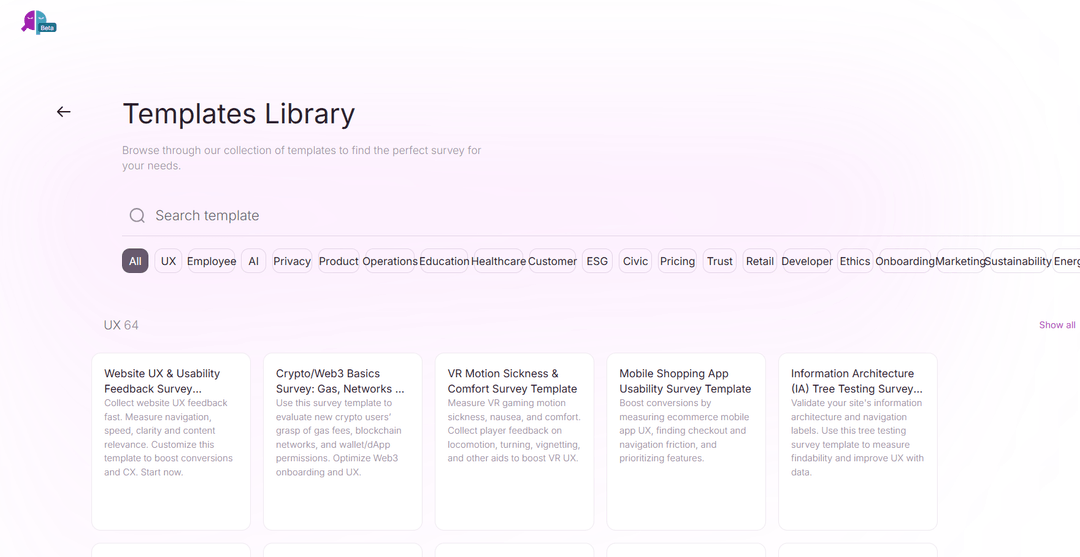
Task: Open VR Motion Sickness & Comfort Survey card
Action: [514, 441]
